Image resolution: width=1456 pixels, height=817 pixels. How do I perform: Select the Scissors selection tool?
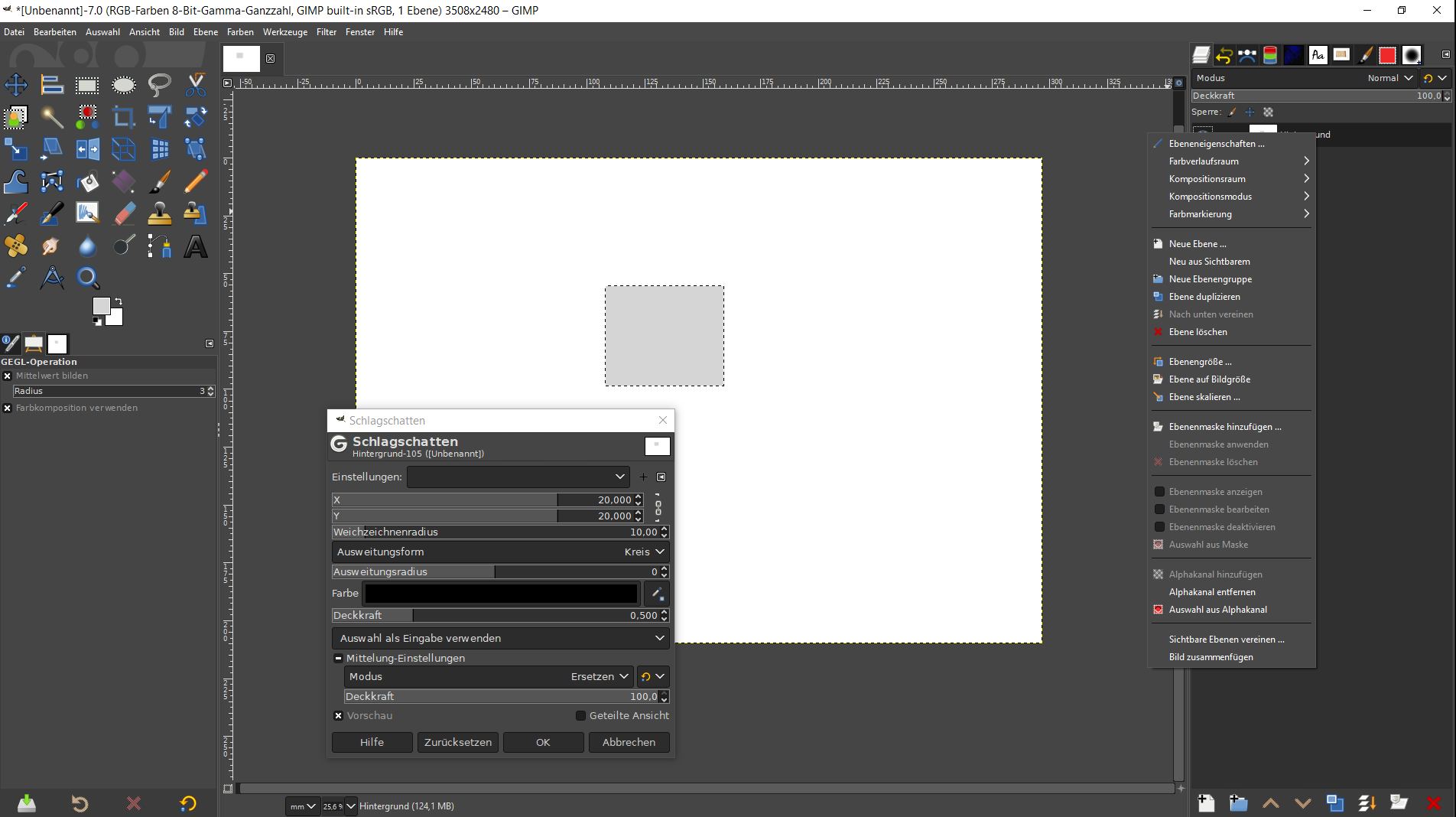point(196,85)
